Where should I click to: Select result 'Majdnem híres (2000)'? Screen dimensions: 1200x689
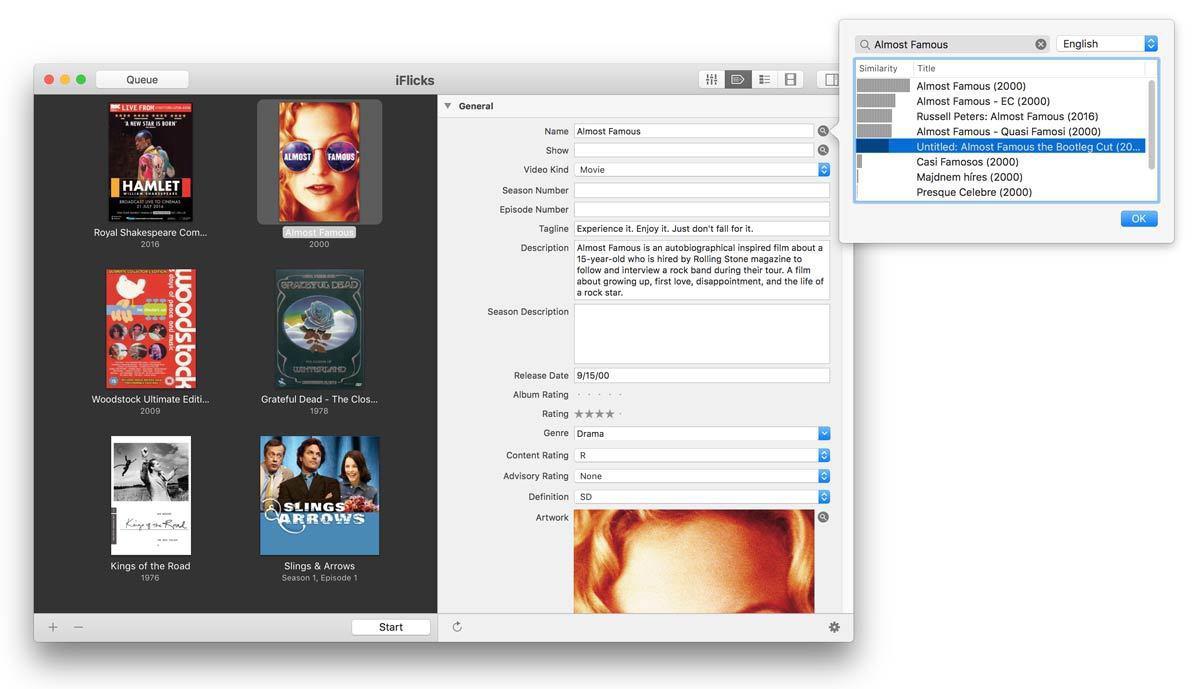click(x=1001, y=177)
